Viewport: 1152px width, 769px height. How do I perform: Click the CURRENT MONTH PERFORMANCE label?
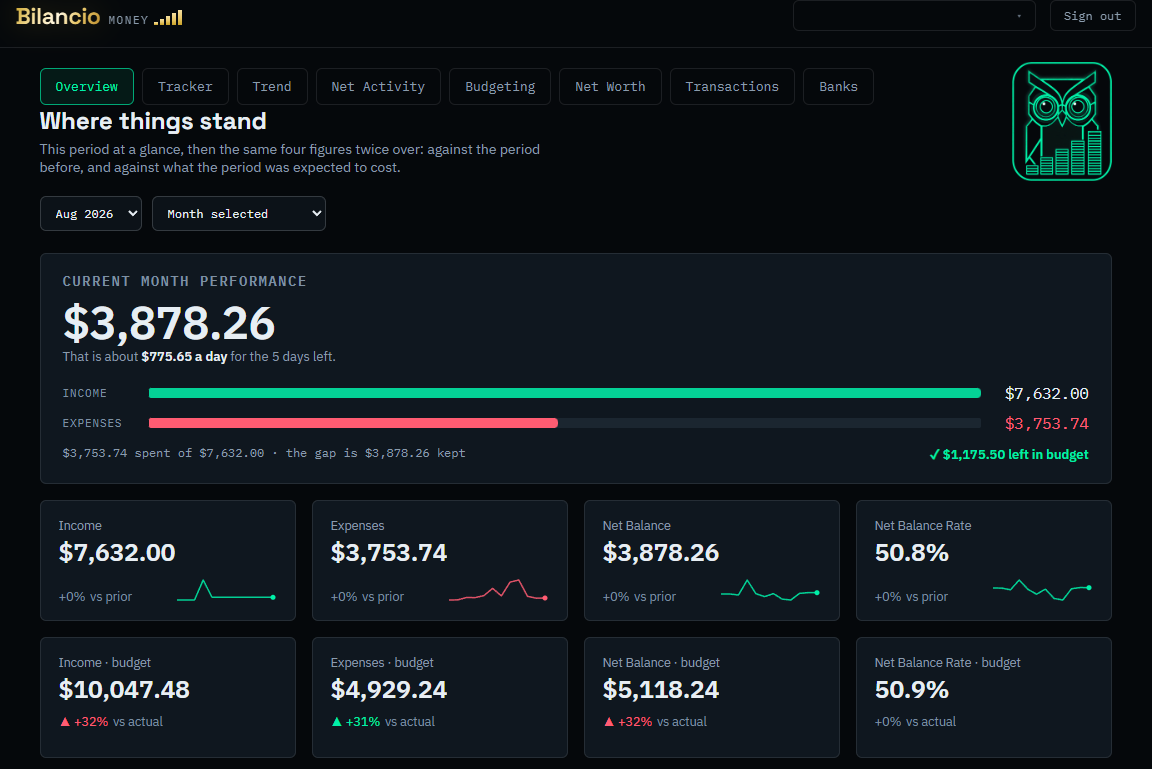click(184, 281)
